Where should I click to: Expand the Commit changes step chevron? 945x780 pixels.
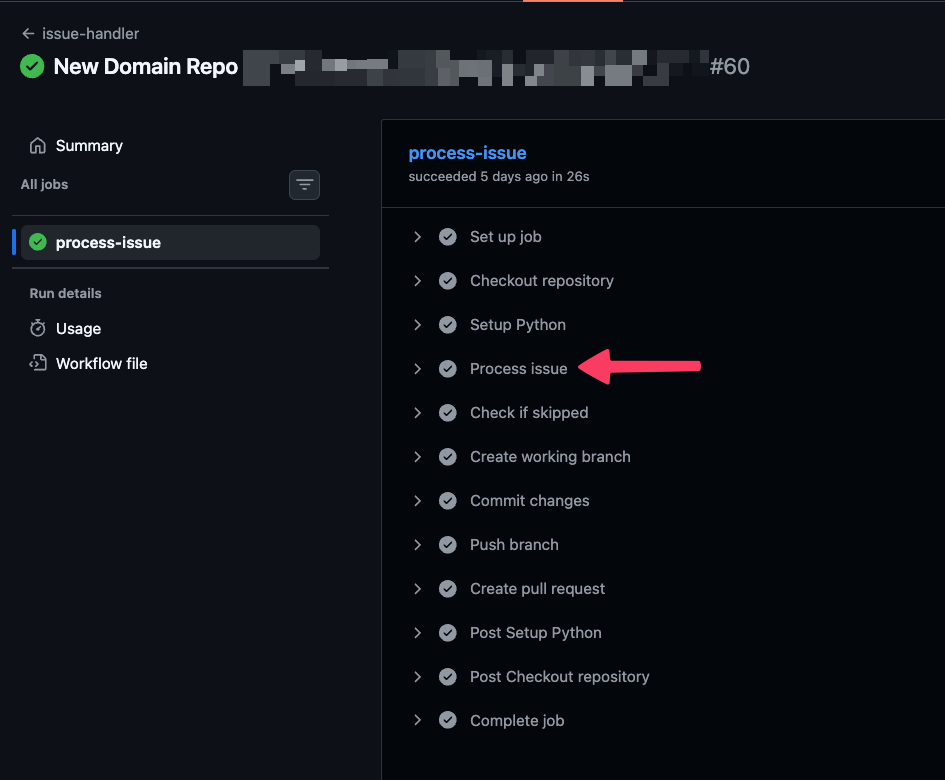click(x=417, y=501)
